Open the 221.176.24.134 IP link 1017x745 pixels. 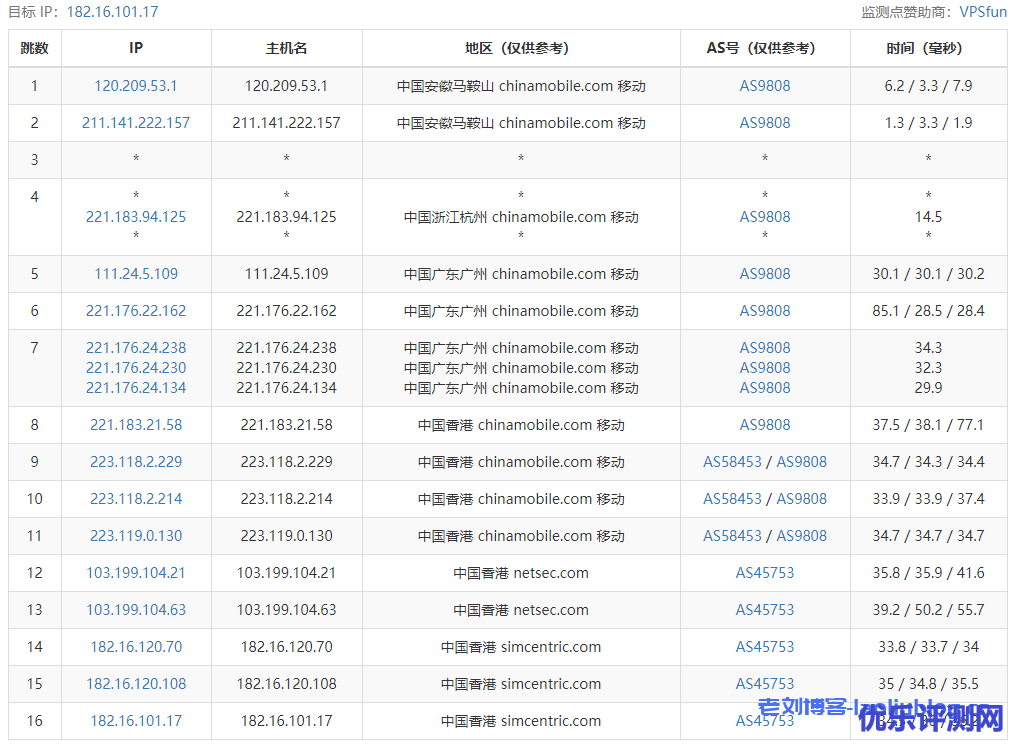click(136, 388)
